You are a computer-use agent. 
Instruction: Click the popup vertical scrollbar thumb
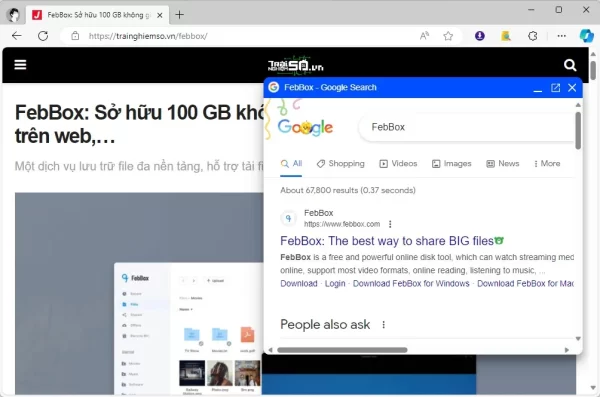tap(578, 131)
